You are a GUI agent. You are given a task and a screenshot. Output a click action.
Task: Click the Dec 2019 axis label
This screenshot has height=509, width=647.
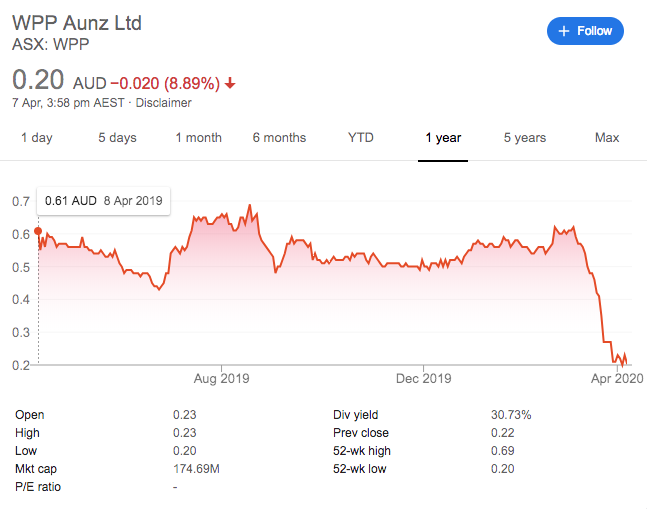coord(423,379)
